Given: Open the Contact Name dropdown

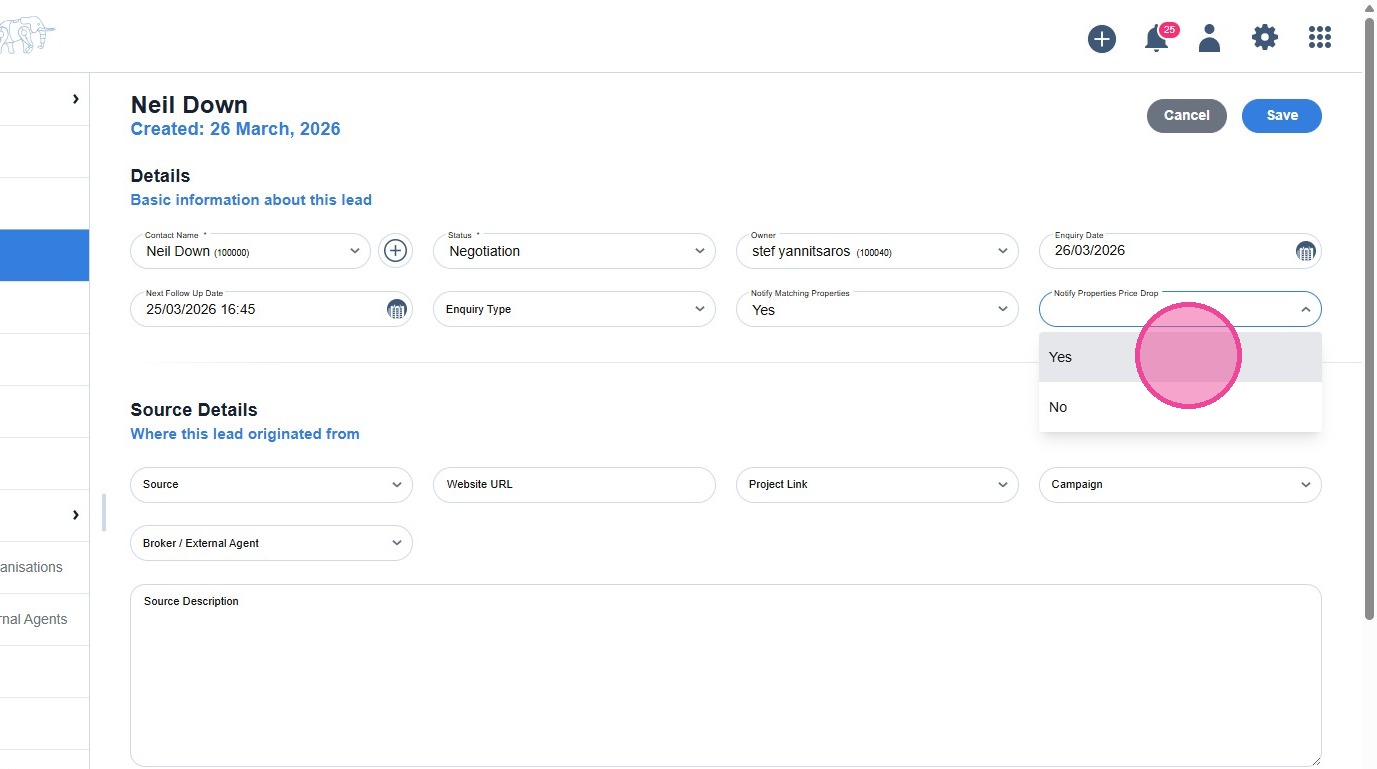Looking at the screenshot, I should click(250, 251).
